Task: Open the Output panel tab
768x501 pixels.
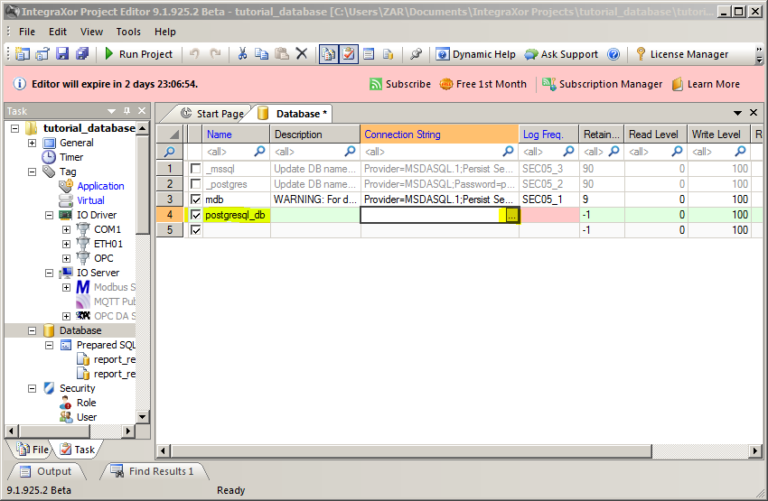Action: pyautogui.click(x=46, y=472)
